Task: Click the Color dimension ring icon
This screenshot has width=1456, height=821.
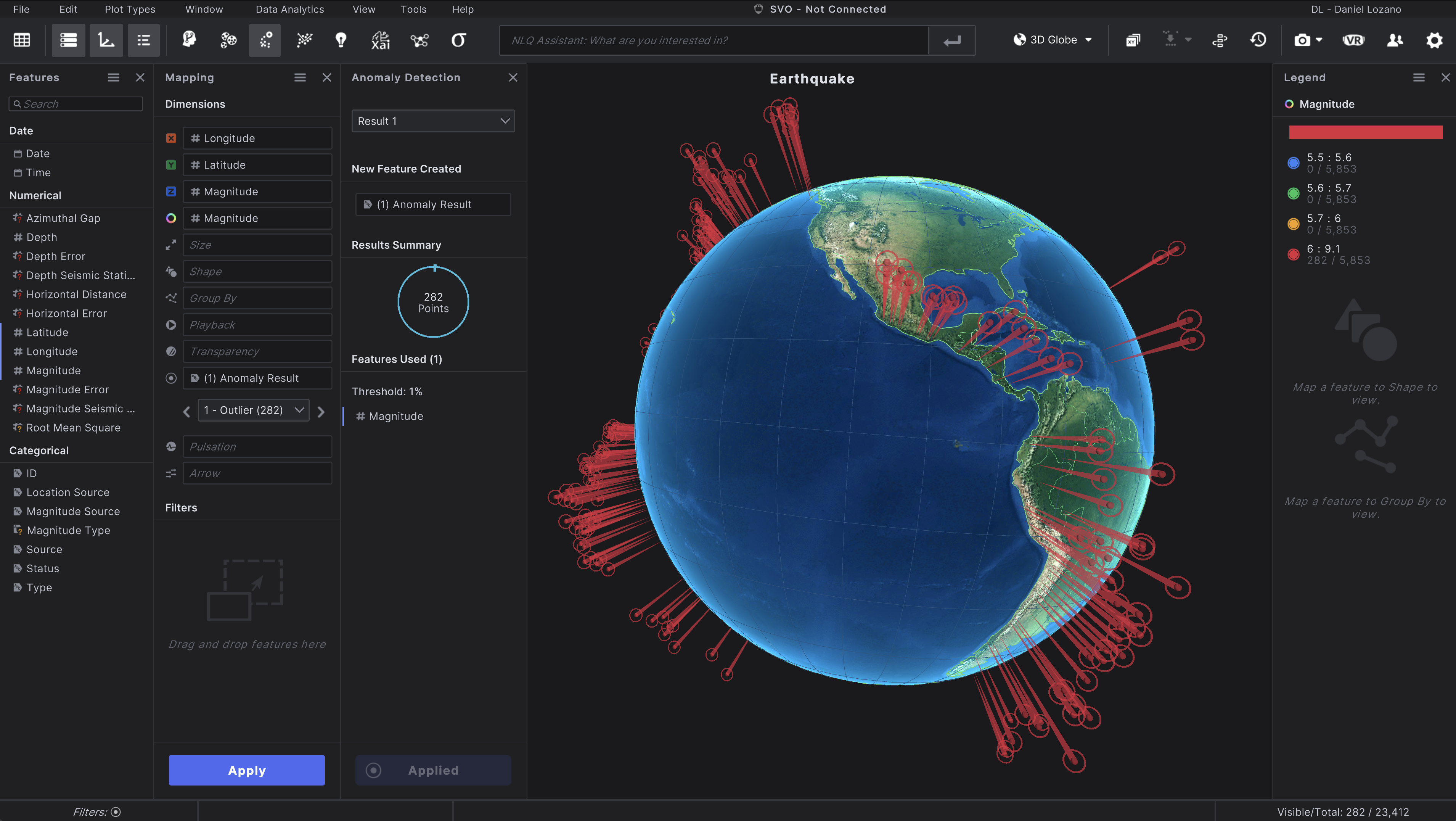Action: point(171,218)
